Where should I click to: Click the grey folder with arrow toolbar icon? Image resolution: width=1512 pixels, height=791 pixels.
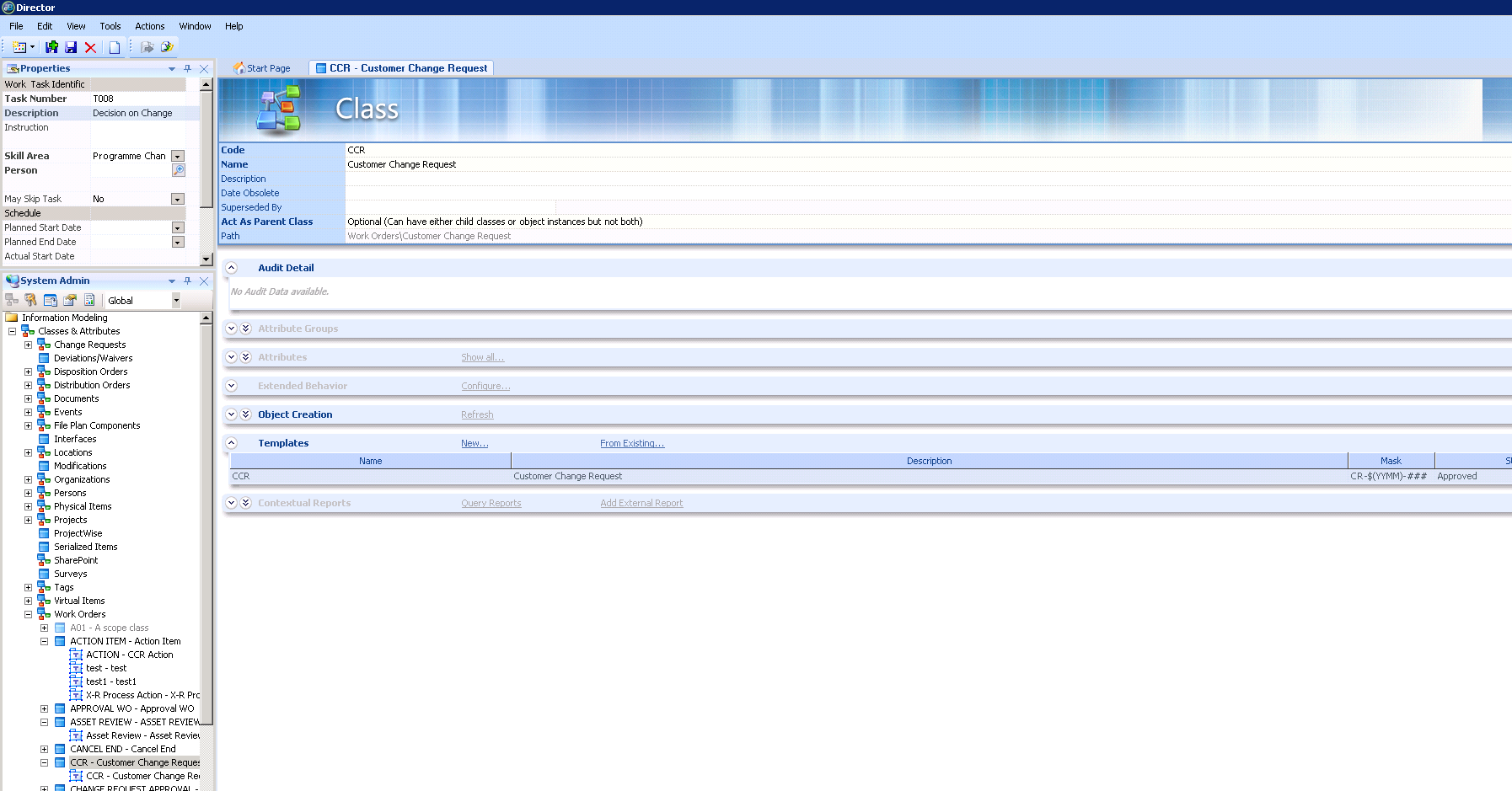(x=147, y=47)
